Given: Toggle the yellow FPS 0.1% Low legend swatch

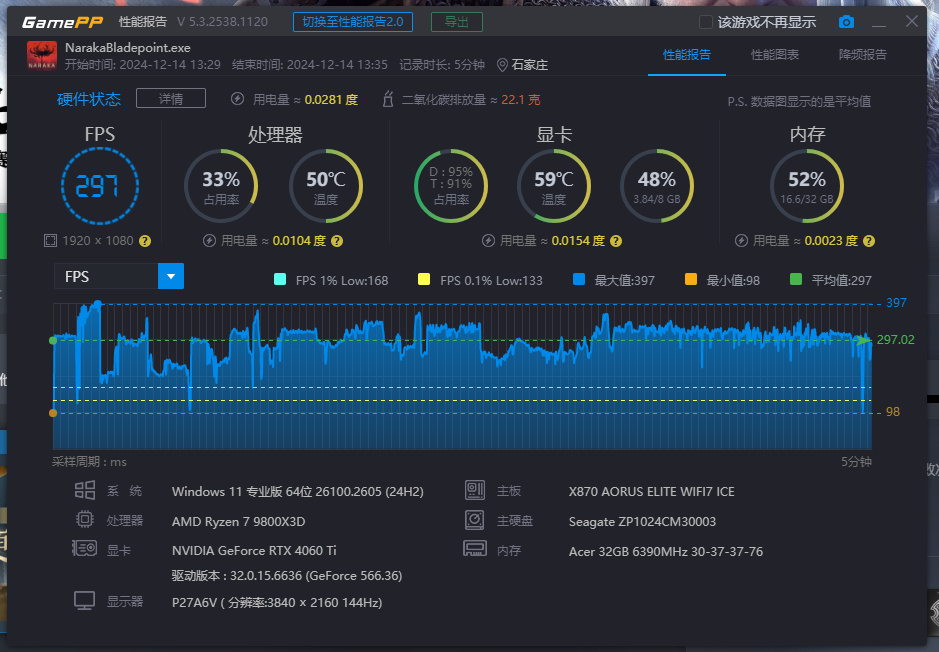Looking at the screenshot, I should click(424, 279).
